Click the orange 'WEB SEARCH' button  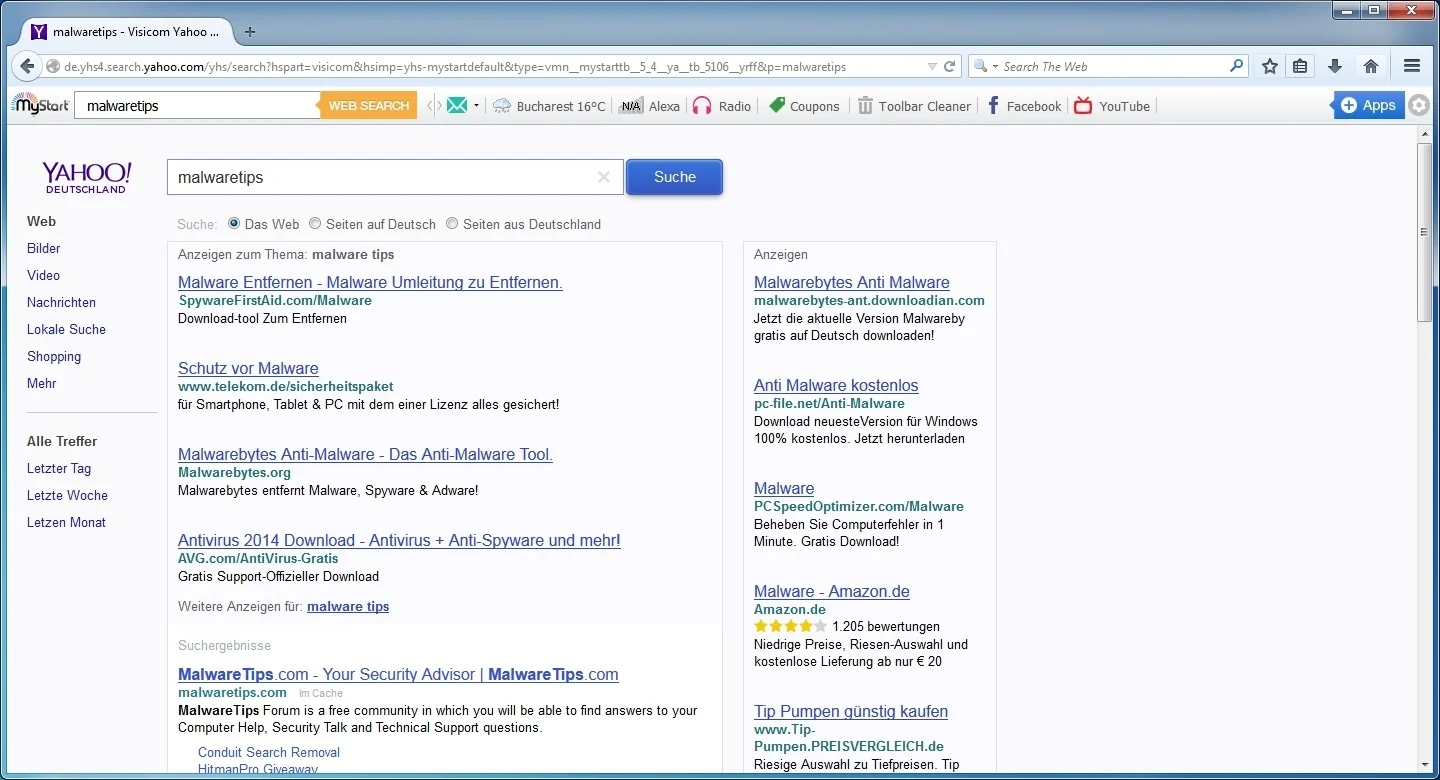point(369,105)
